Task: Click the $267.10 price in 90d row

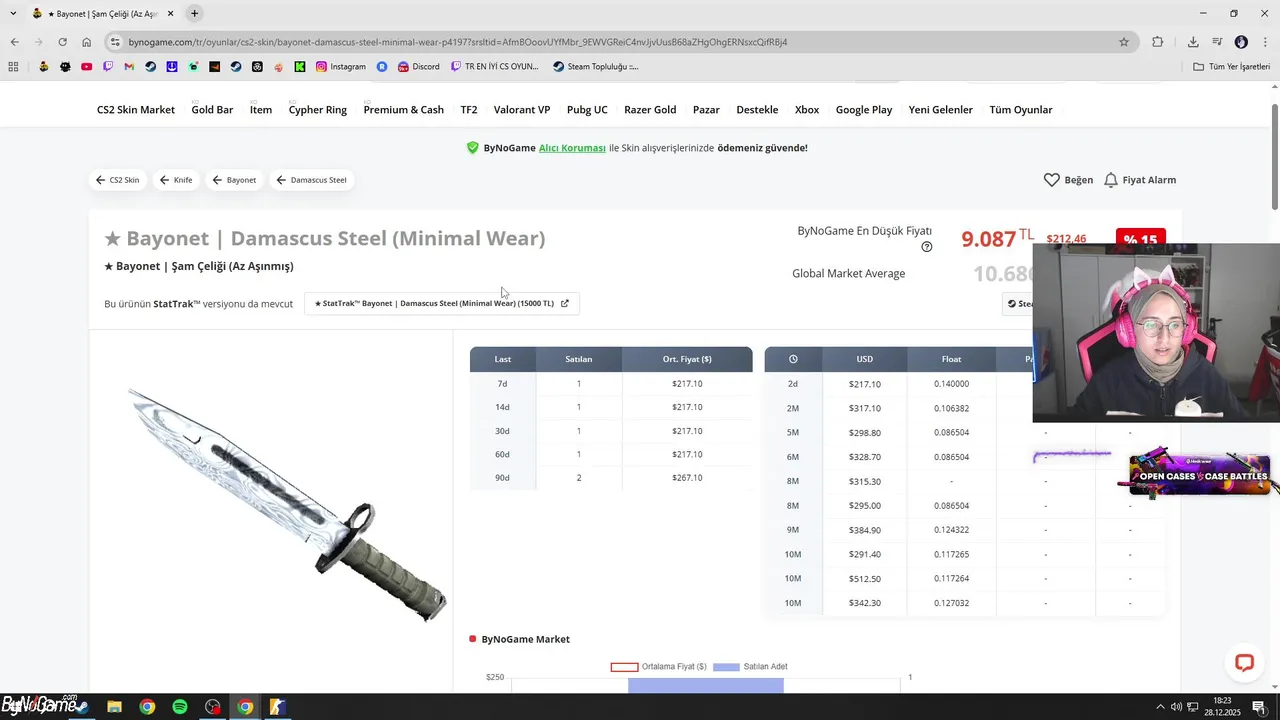Action: (687, 478)
